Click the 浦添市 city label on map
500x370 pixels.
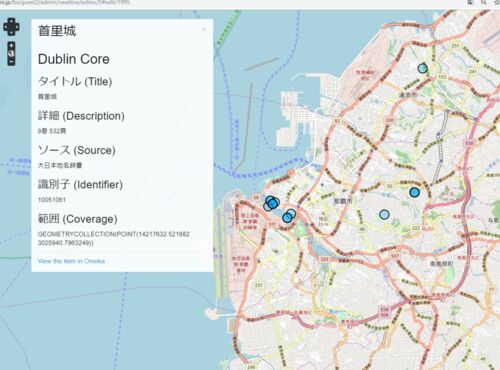click(x=408, y=95)
